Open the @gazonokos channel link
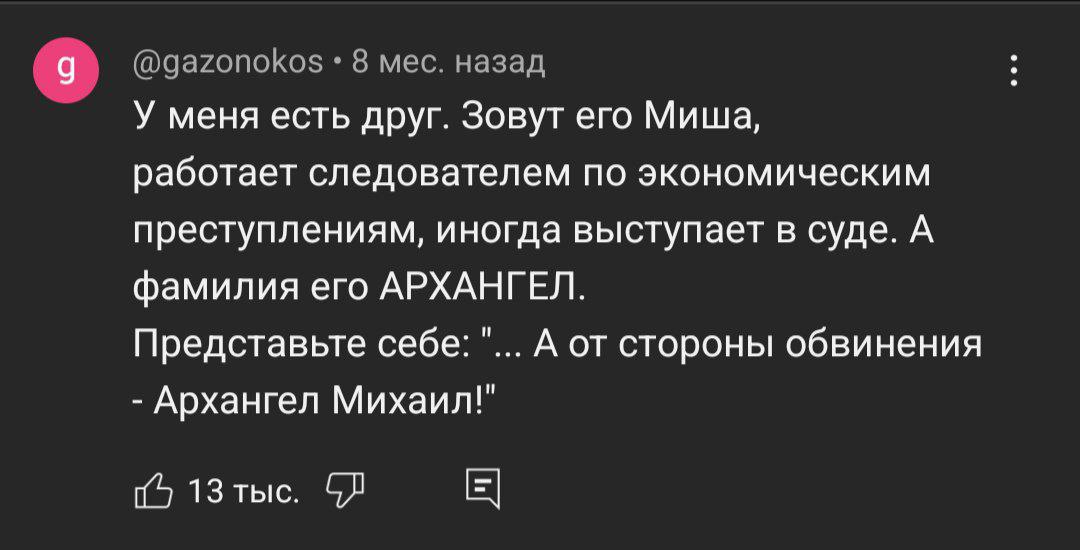The width and height of the screenshot is (1080, 550). [x=228, y=66]
